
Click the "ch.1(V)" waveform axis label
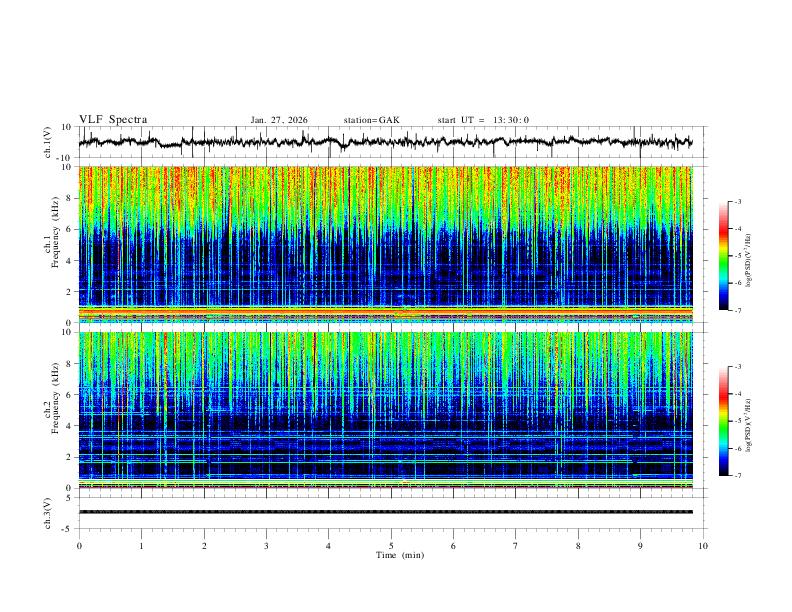click(x=48, y=142)
